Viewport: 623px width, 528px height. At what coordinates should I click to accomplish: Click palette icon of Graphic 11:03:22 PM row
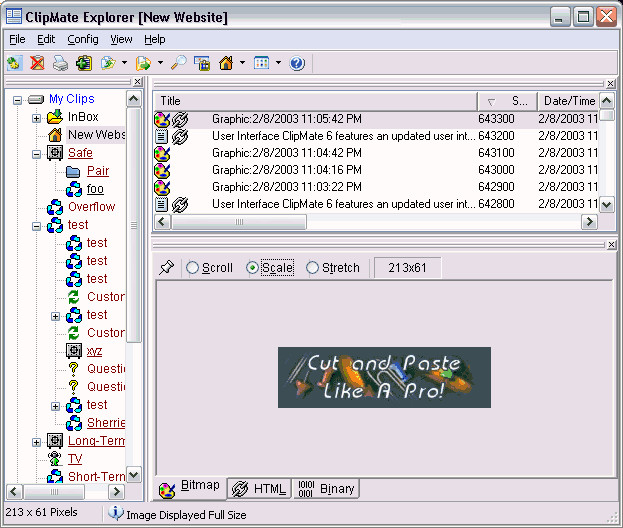(162, 188)
